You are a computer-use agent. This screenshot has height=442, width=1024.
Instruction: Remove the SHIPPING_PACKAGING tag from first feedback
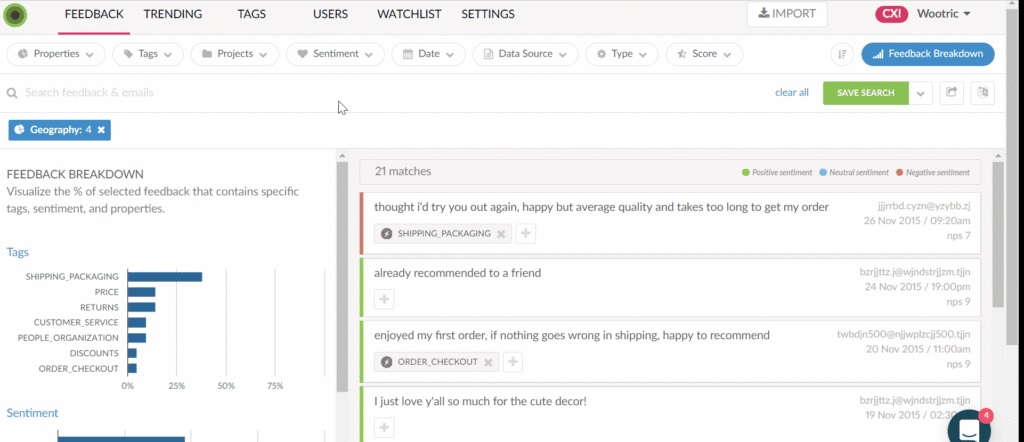[501, 234]
